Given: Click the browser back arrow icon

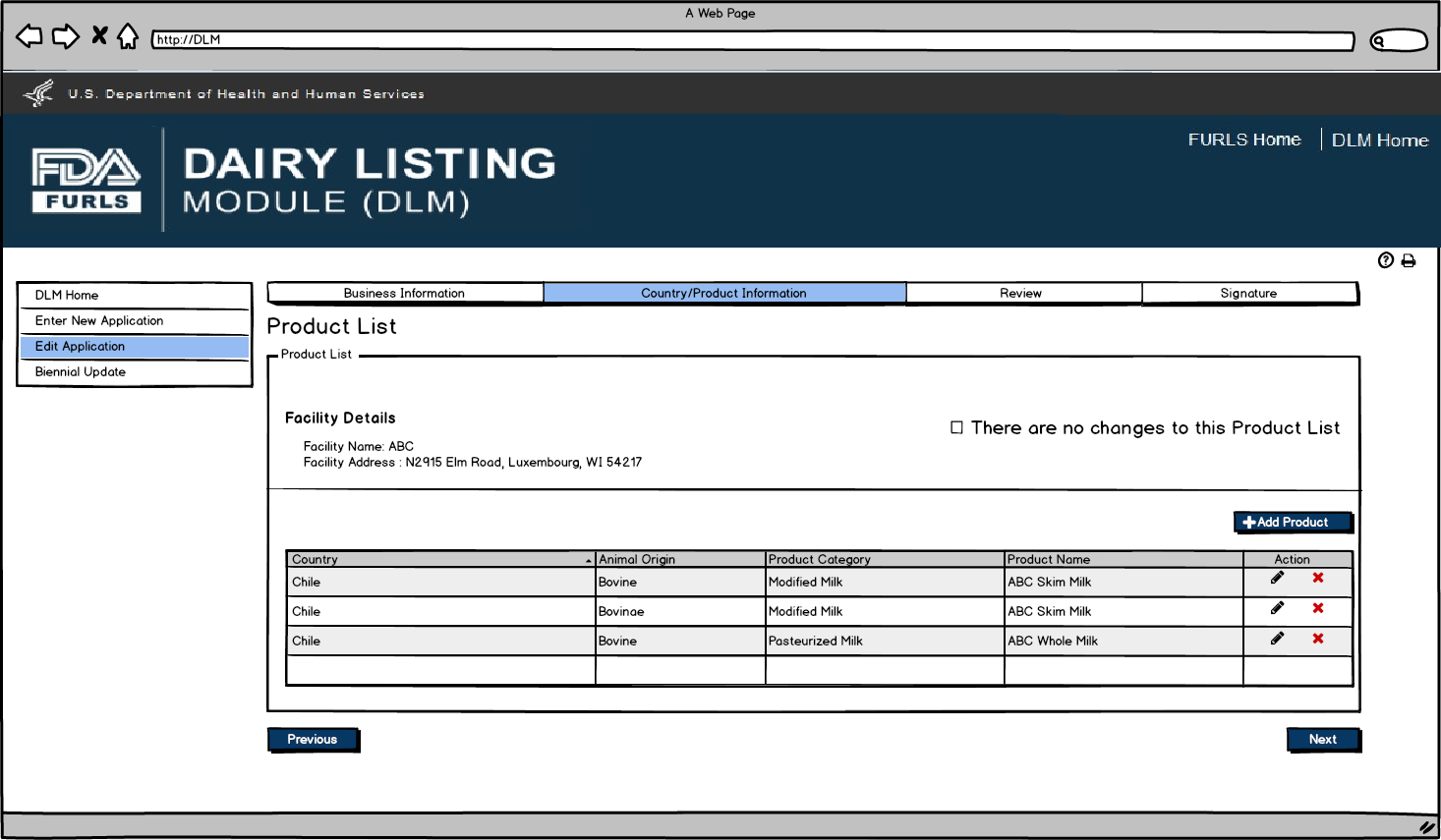Looking at the screenshot, I should coord(29,36).
